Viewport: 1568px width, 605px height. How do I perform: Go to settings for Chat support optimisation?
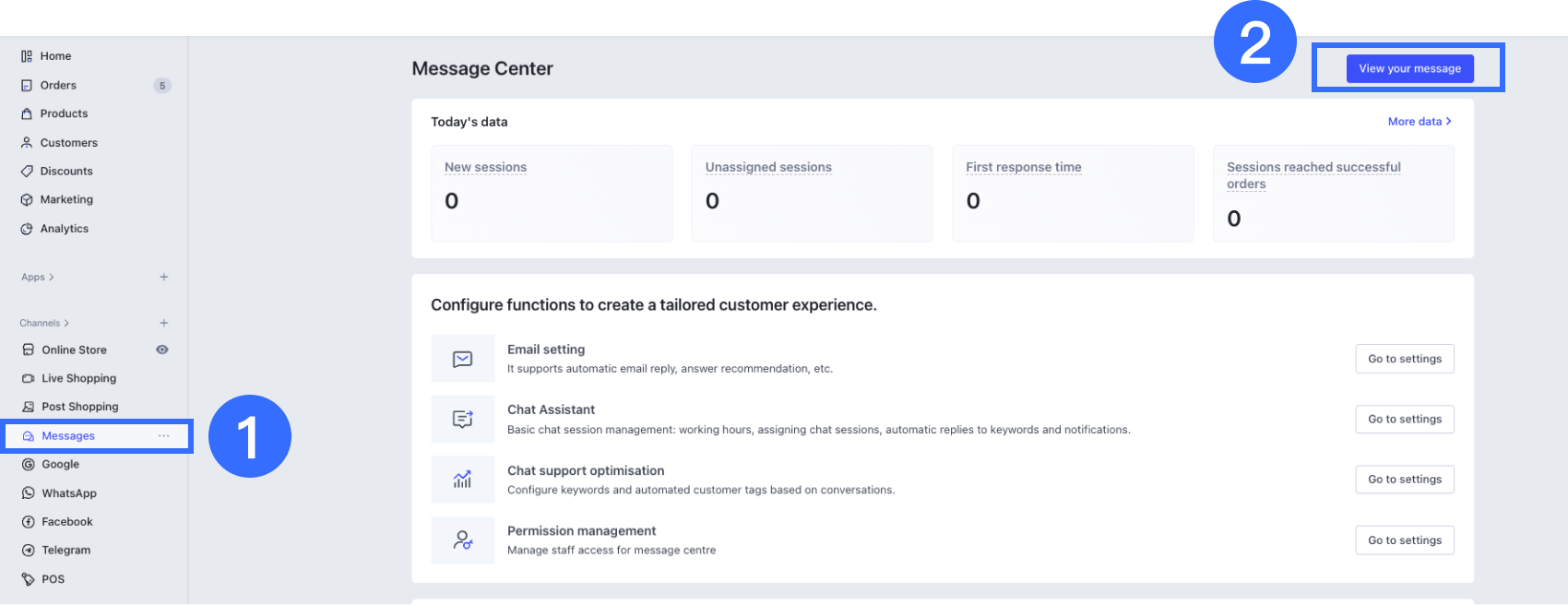tap(1404, 480)
